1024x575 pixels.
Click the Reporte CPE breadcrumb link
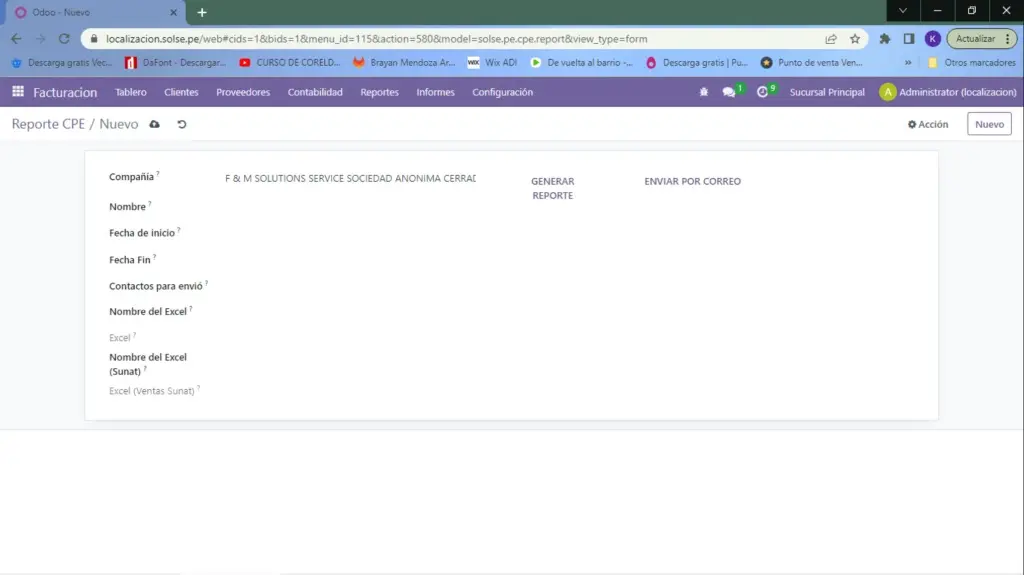tap(46, 124)
